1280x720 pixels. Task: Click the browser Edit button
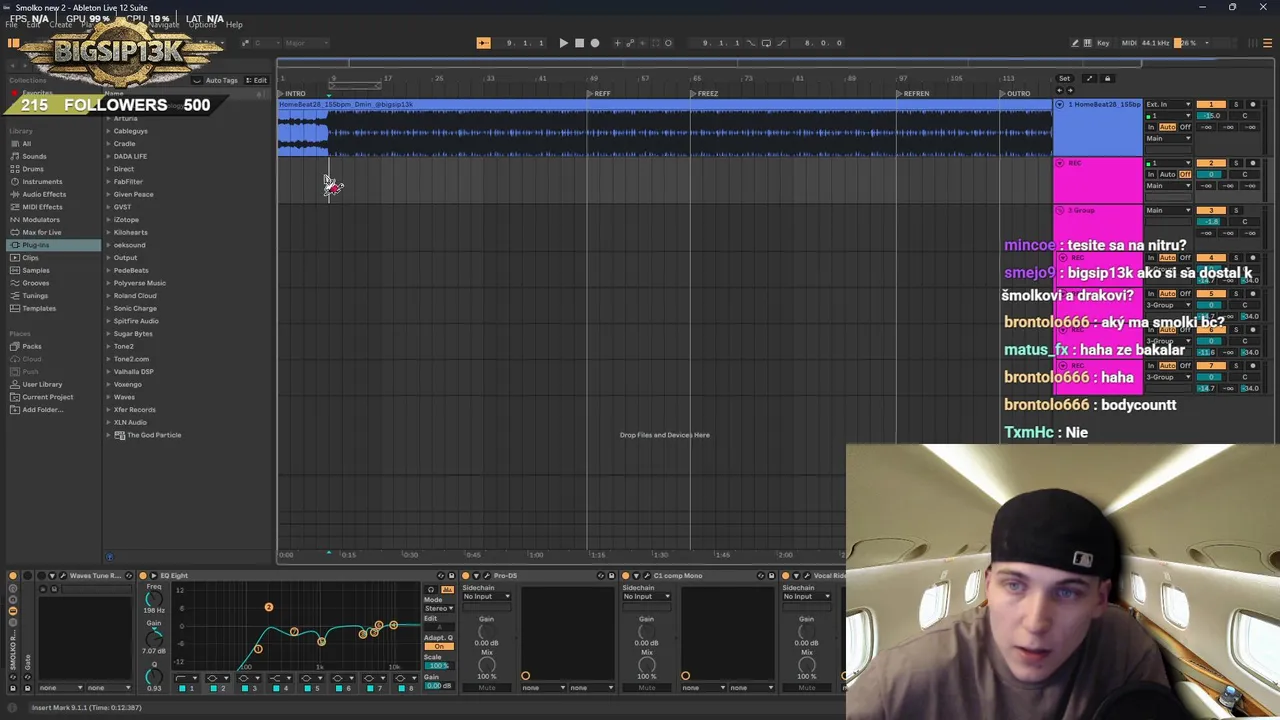[x=257, y=80]
